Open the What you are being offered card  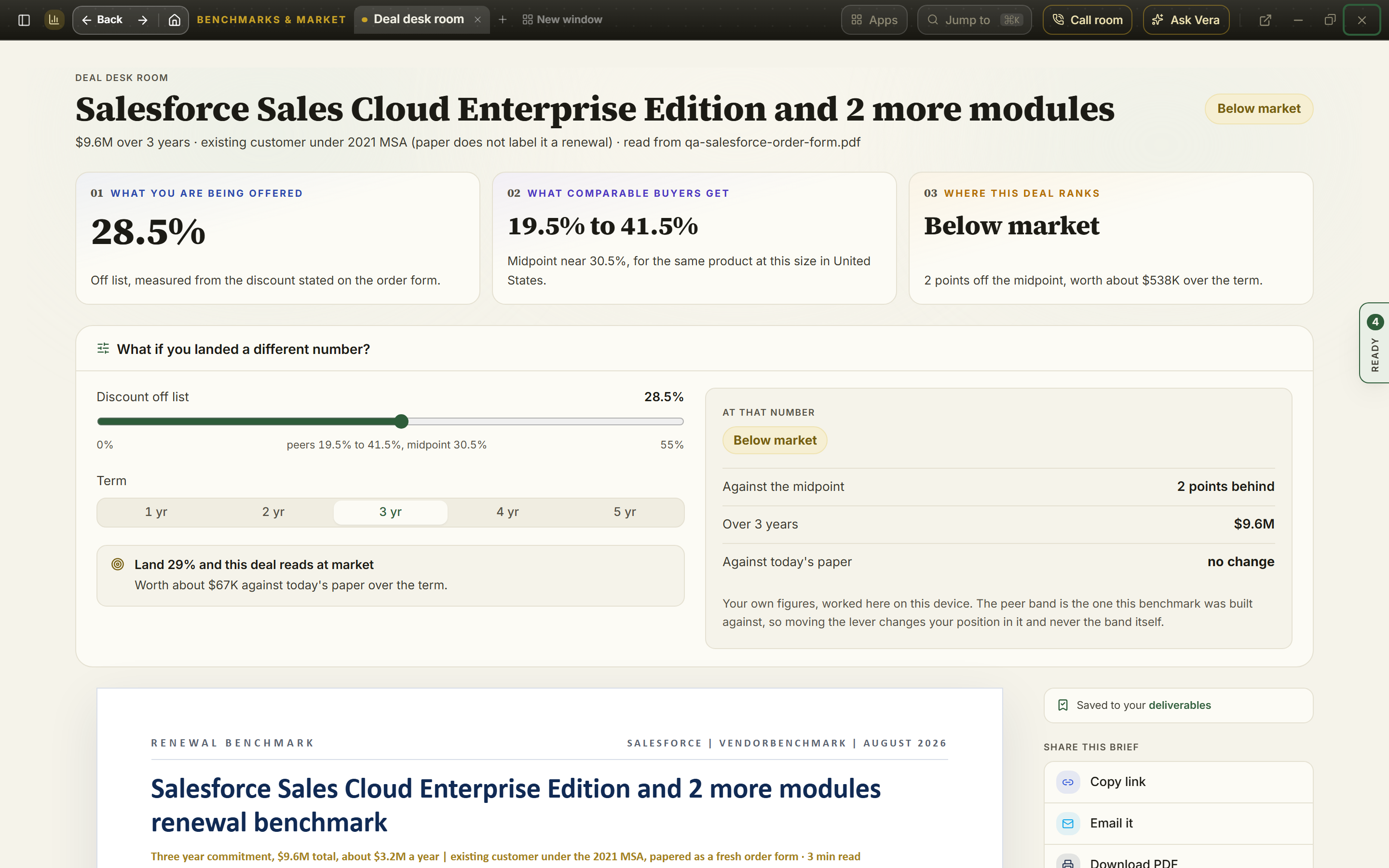(x=278, y=238)
